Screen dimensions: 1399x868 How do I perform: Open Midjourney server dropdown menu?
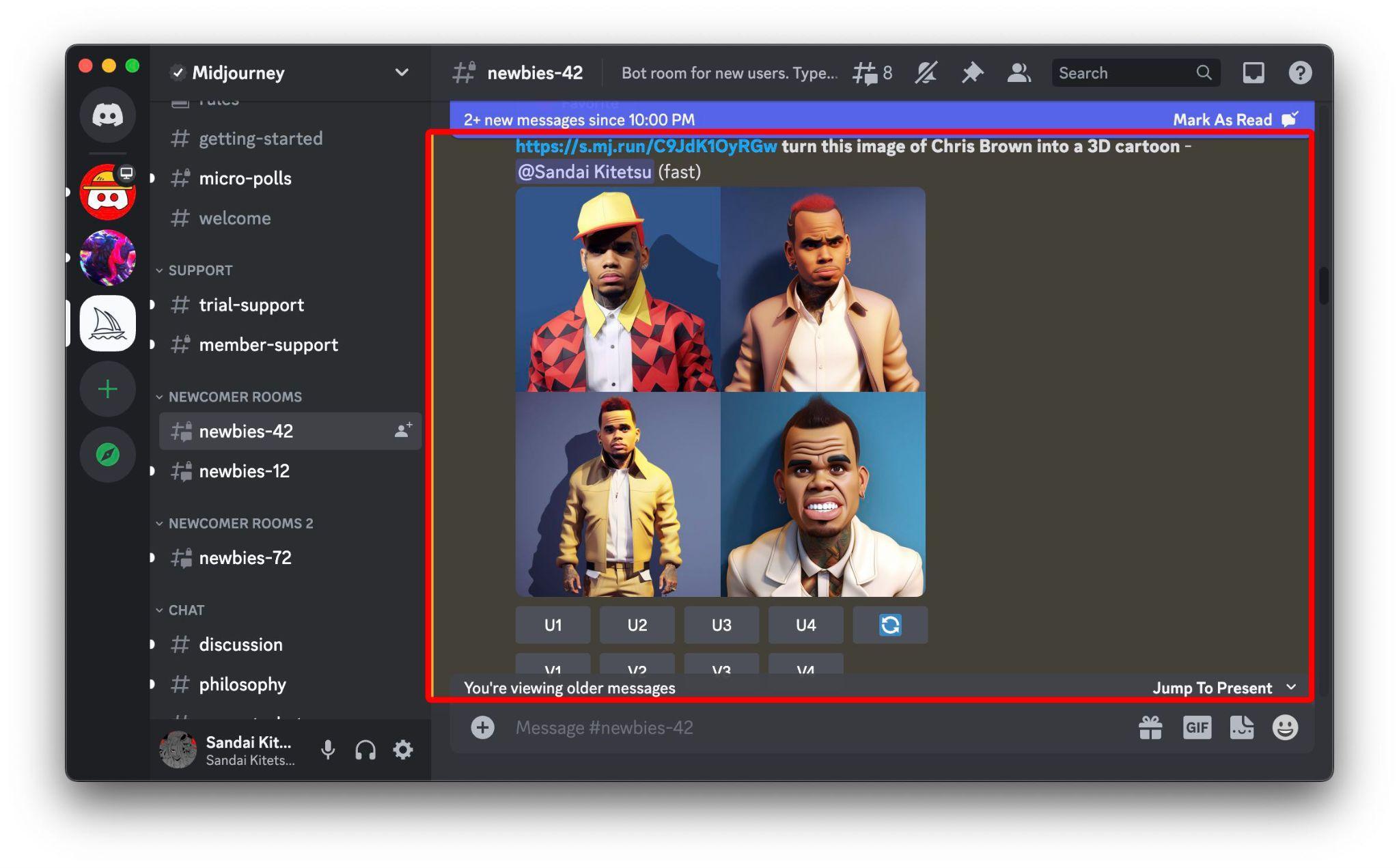(x=402, y=72)
